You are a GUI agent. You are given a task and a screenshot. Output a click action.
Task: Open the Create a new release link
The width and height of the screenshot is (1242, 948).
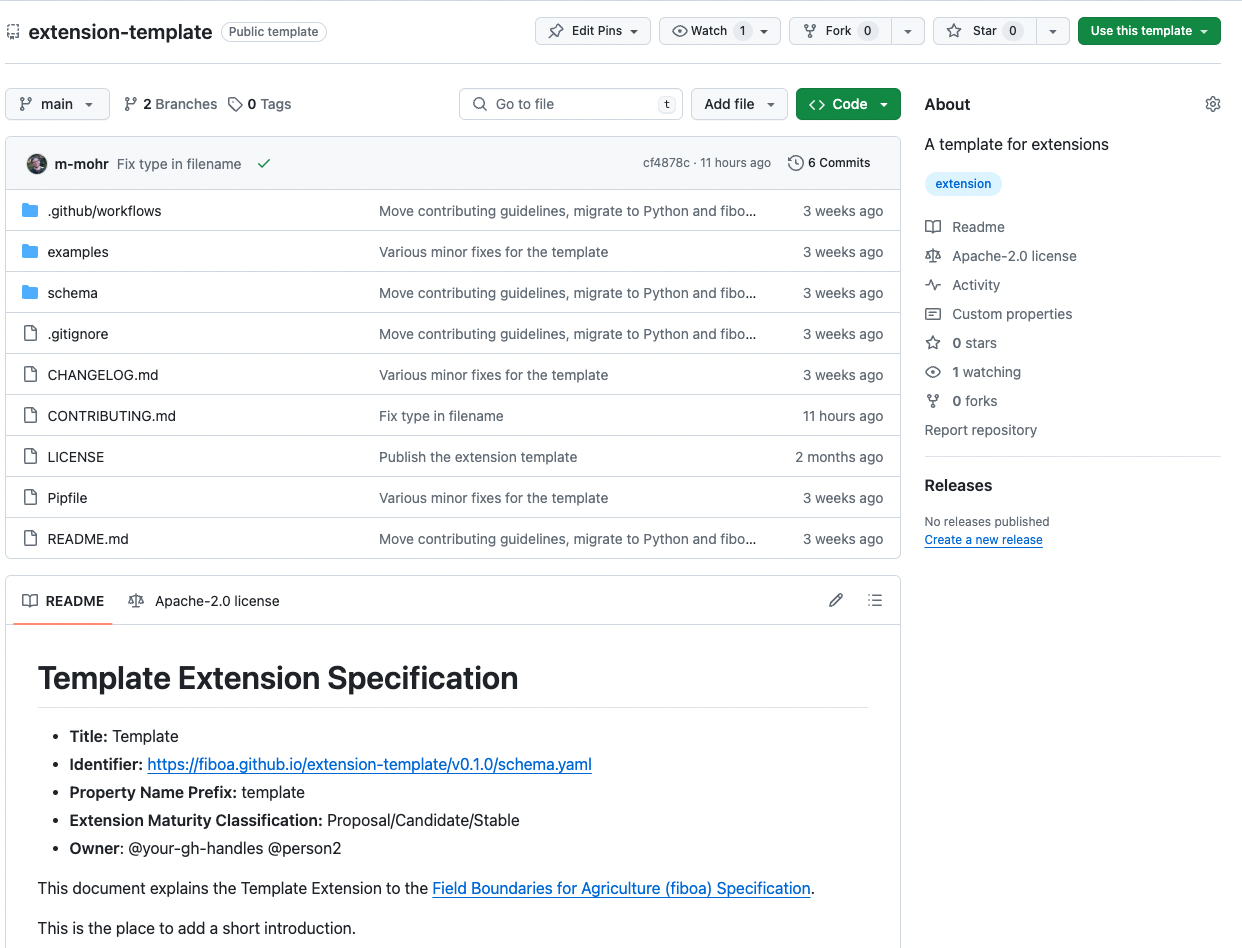point(983,539)
